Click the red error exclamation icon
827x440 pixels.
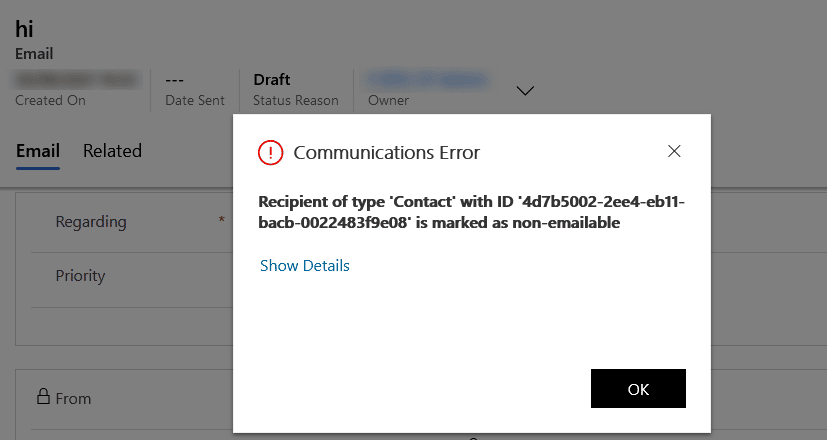pos(271,152)
